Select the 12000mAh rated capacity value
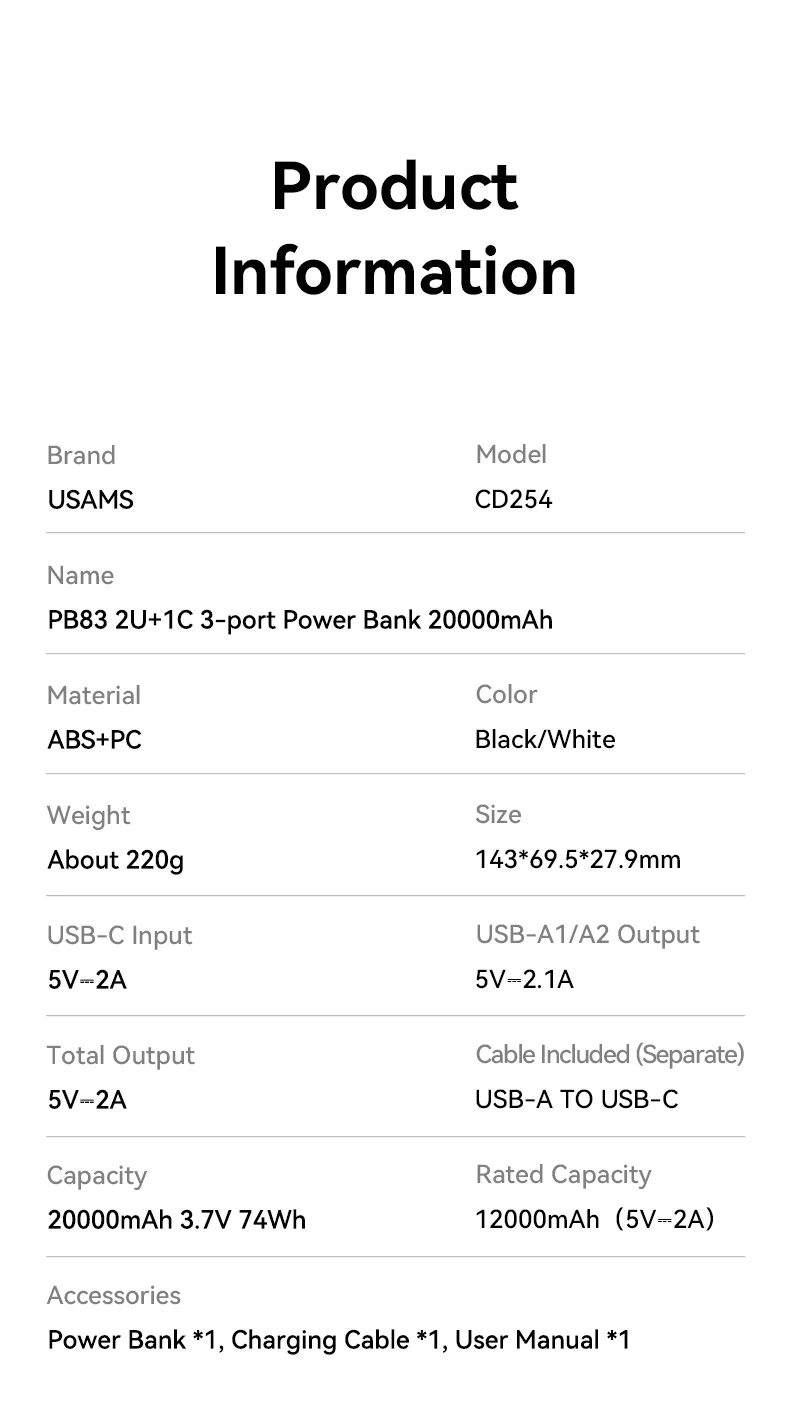The image size is (790, 1417). click(x=595, y=1219)
